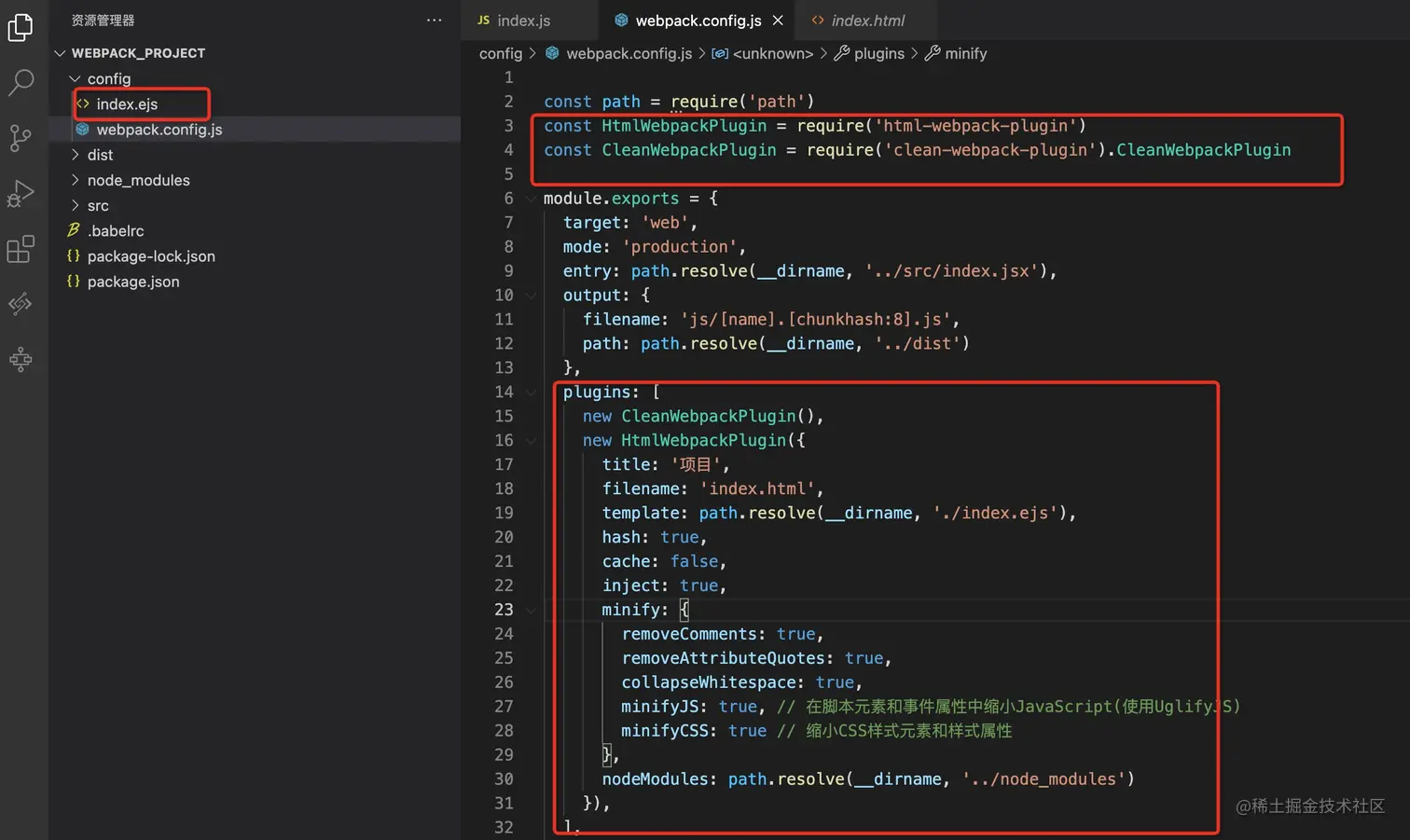Image resolution: width=1410 pixels, height=840 pixels.
Task: Click the JS icon on the index.js tab
Action: click(x=483, y=20)
